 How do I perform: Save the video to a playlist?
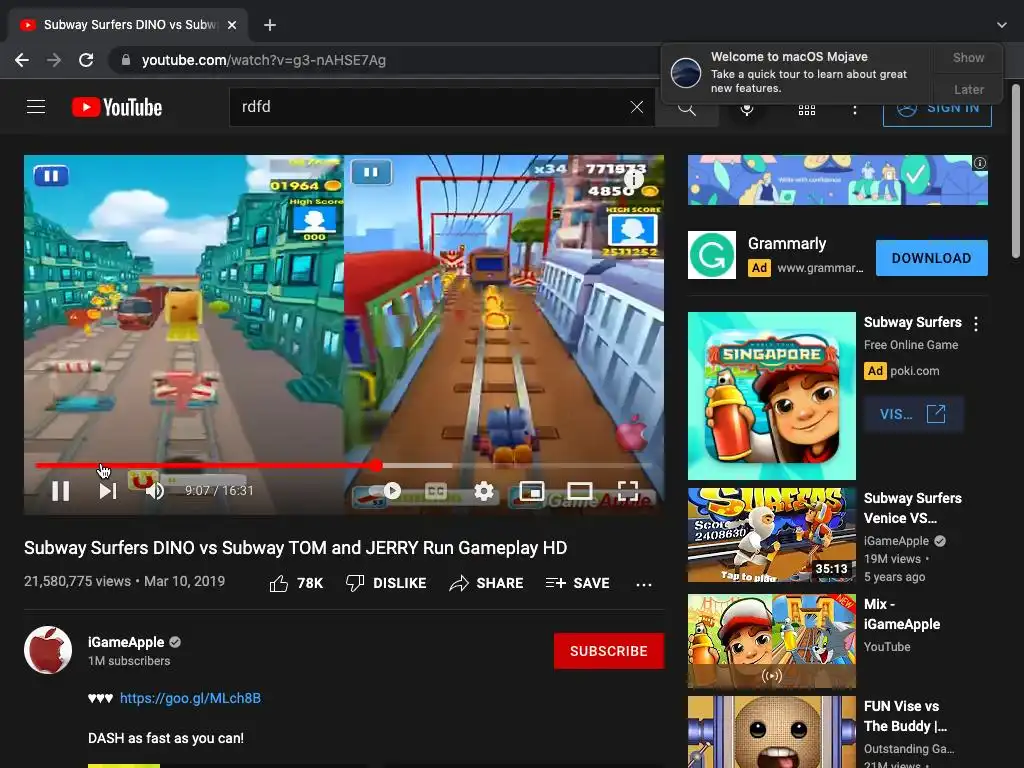[x=577, y=583]
